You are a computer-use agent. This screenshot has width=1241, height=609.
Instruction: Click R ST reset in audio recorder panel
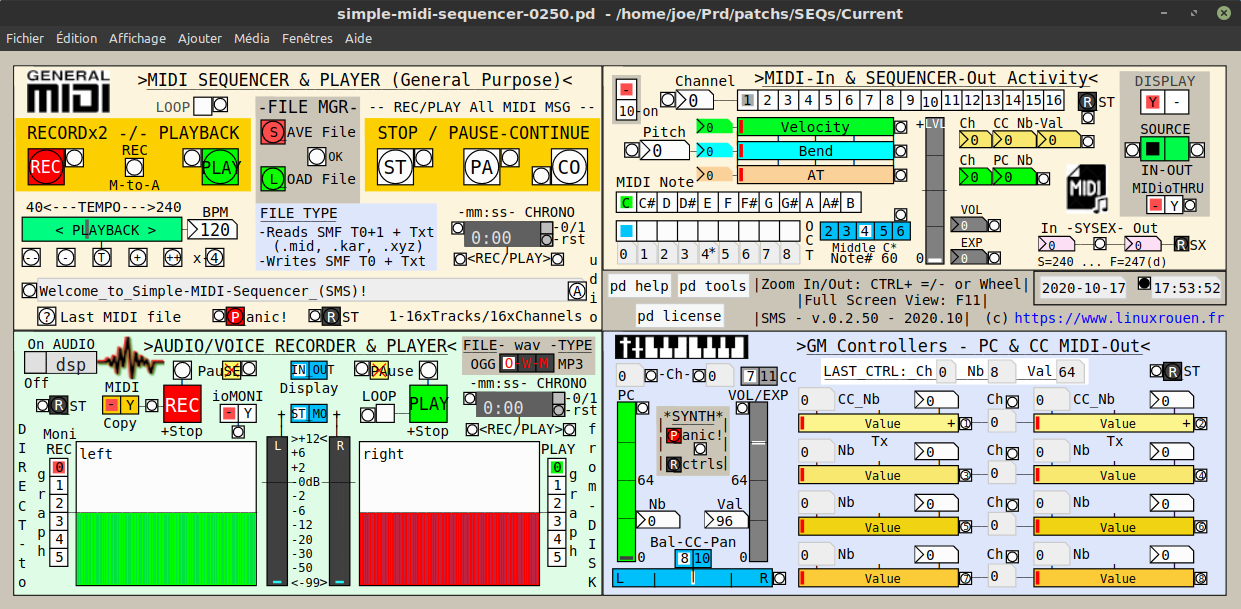coord(59,405)
